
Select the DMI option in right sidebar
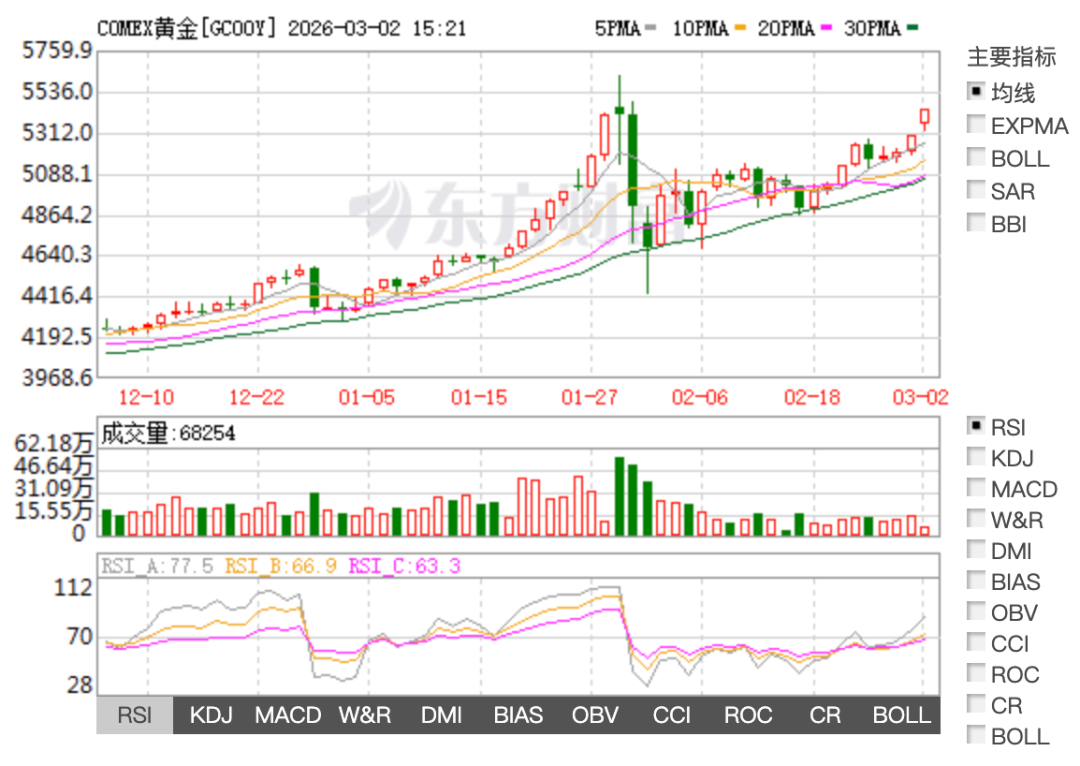click(x=977, y=551)
